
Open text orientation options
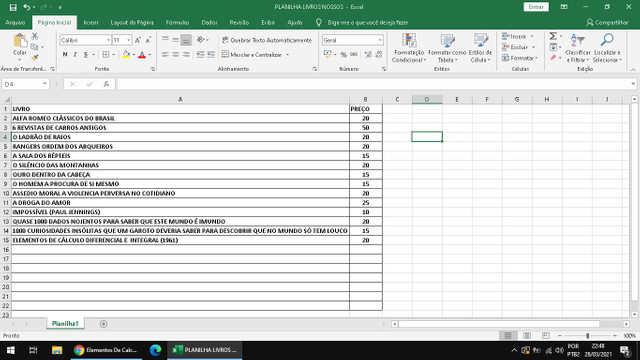[202, 40]
